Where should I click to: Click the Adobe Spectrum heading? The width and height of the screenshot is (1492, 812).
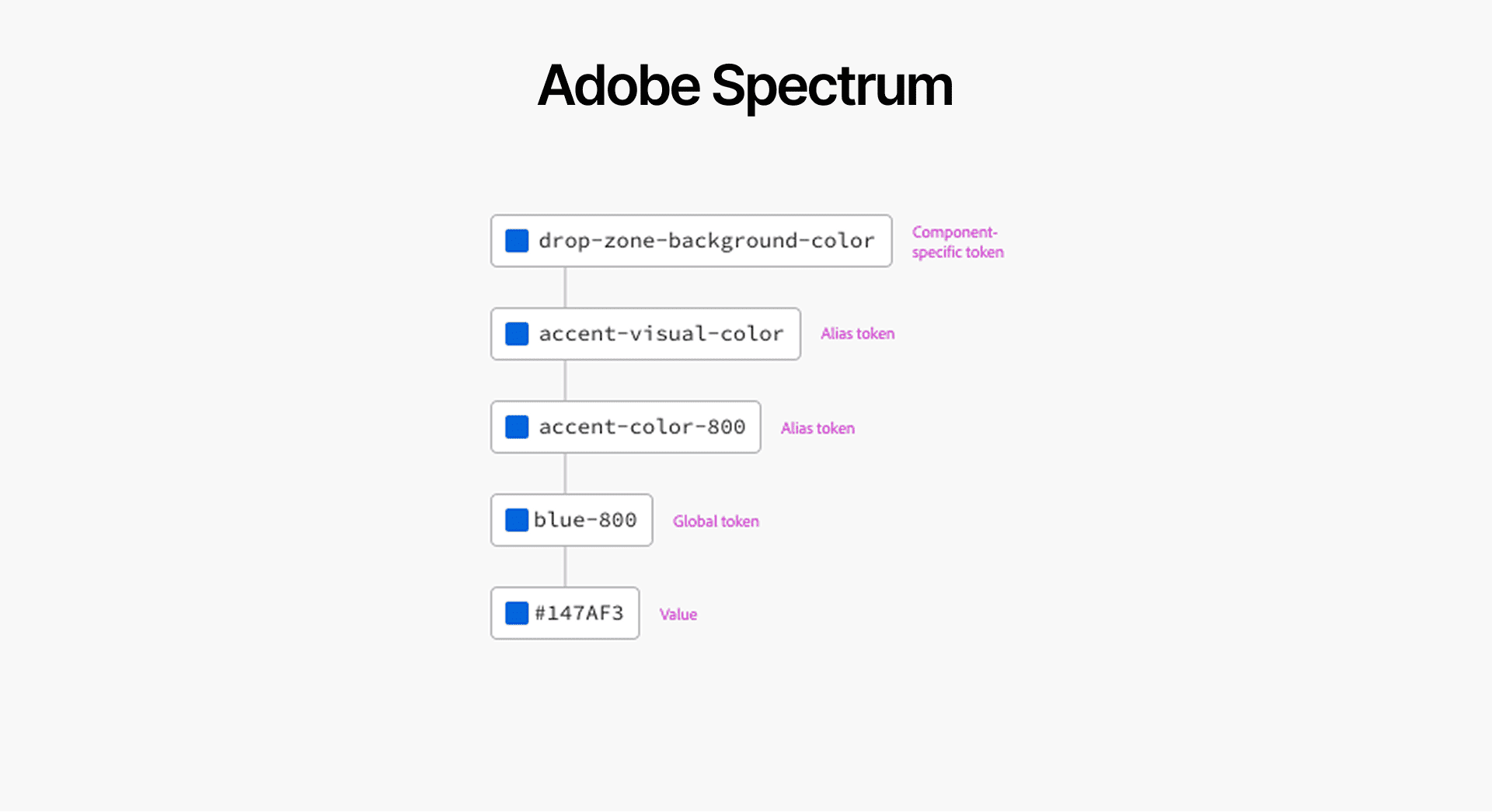(x=745, y=85)
